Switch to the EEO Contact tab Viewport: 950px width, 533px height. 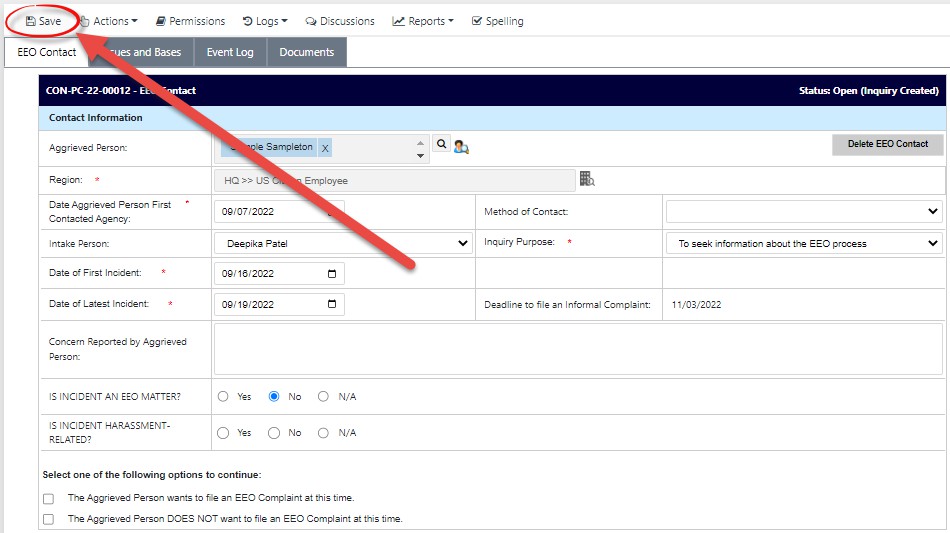47,52
